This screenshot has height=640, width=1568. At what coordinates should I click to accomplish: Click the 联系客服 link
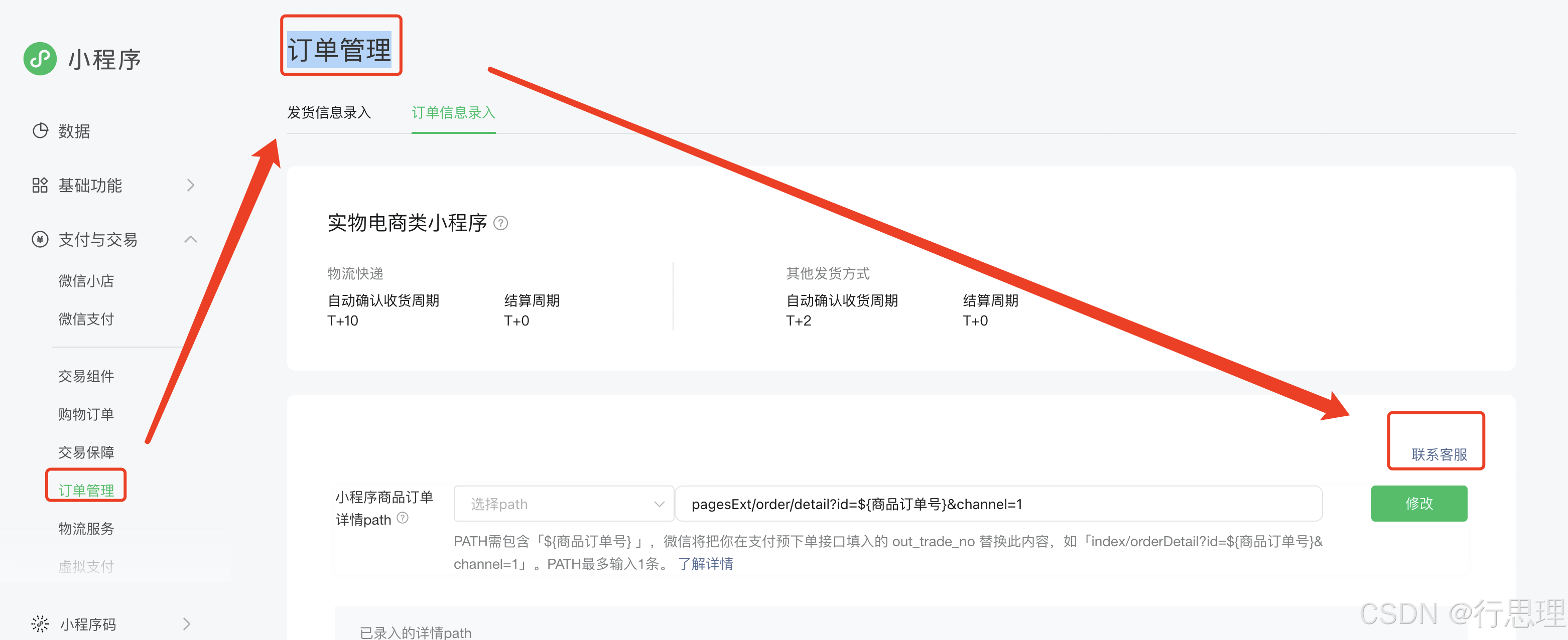coord(1439,454)
